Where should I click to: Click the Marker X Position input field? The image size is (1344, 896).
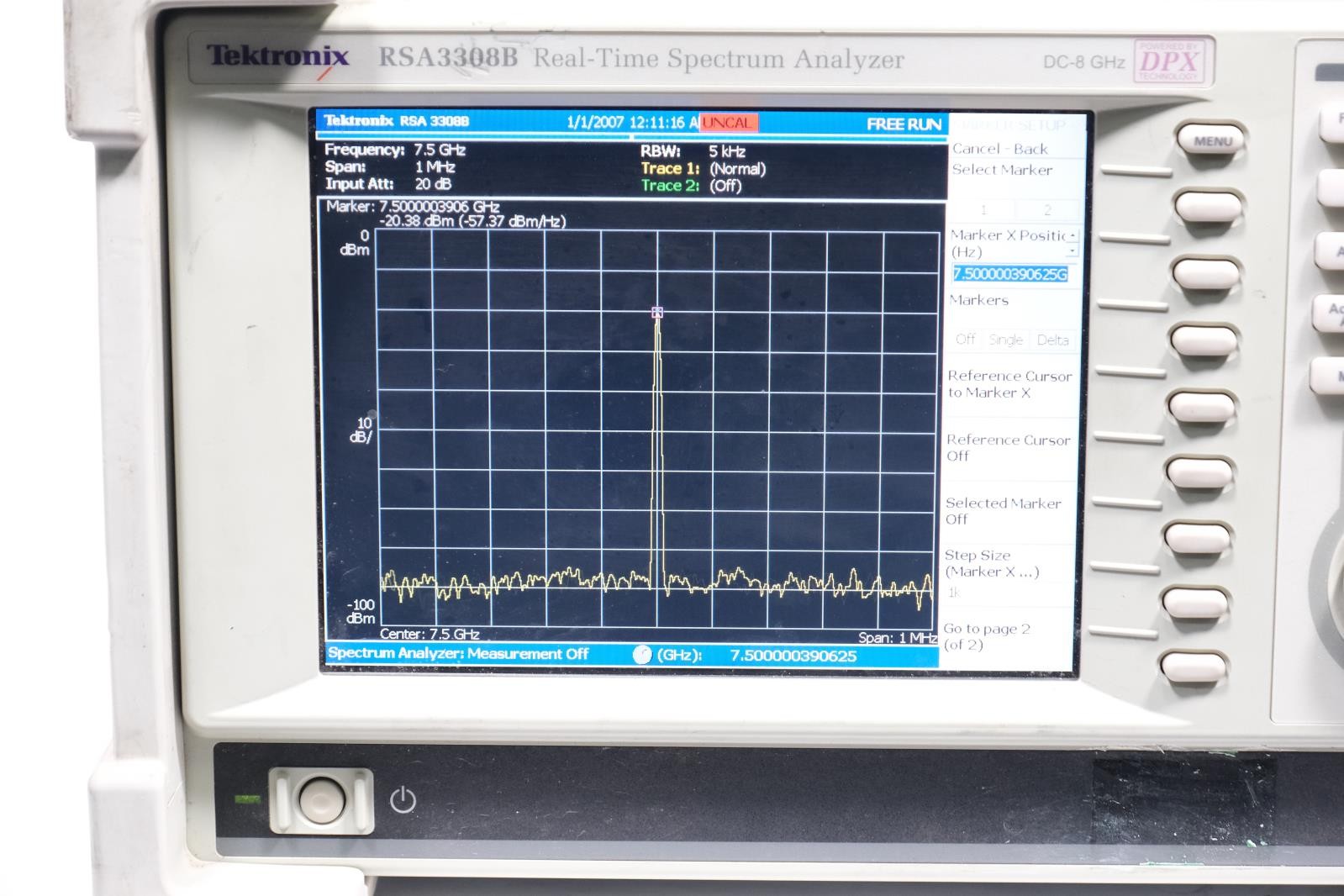click(1010, 274)
